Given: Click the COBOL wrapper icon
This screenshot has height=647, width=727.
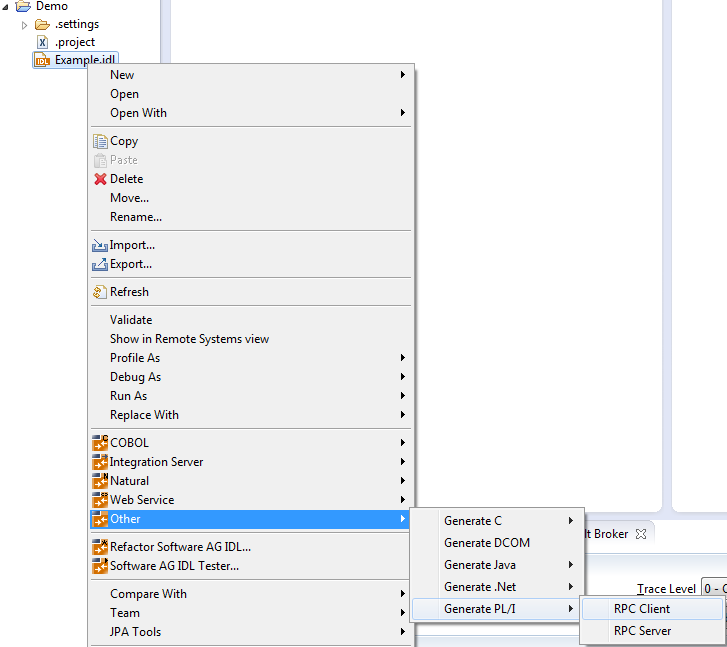Looking at the screenshot, I should coord(100,443).
